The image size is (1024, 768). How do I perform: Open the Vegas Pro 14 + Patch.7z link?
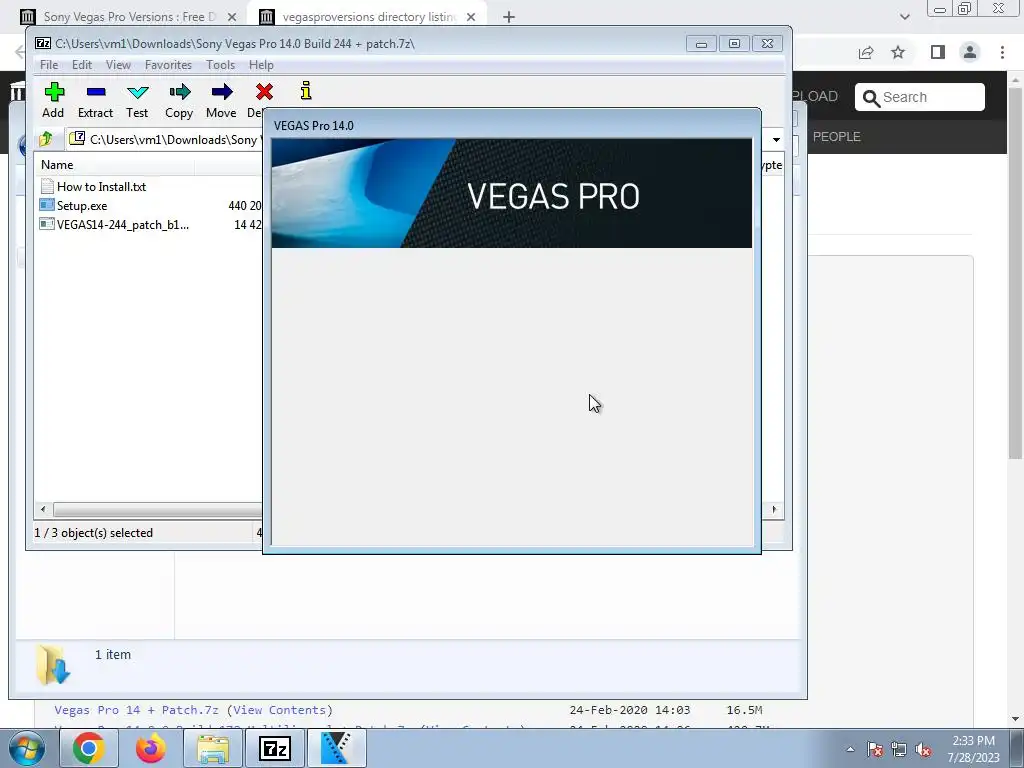point(136,710)
